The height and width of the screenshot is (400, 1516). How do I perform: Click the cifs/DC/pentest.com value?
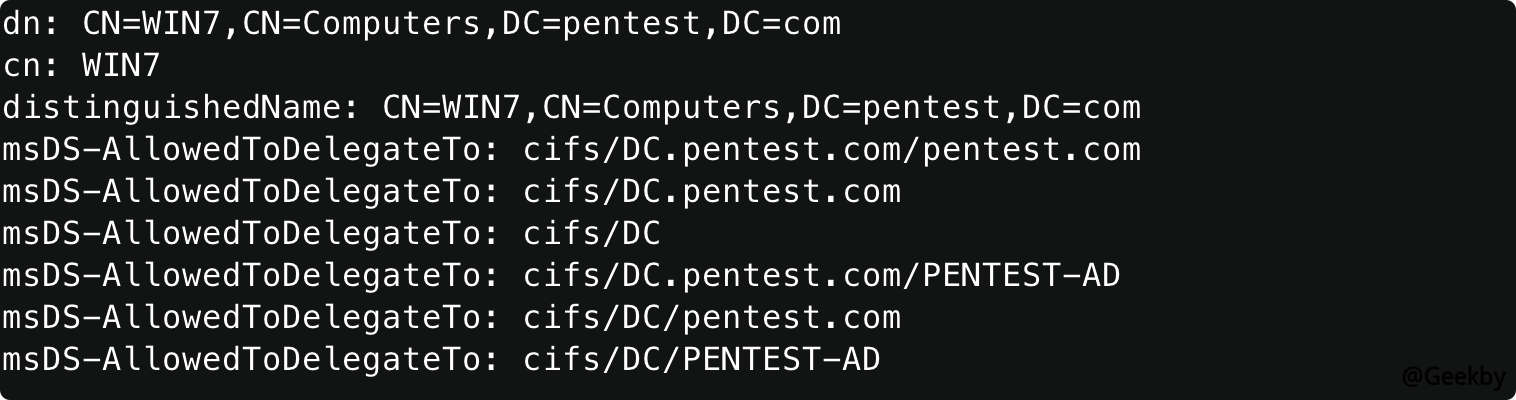[x=712, y=317]
